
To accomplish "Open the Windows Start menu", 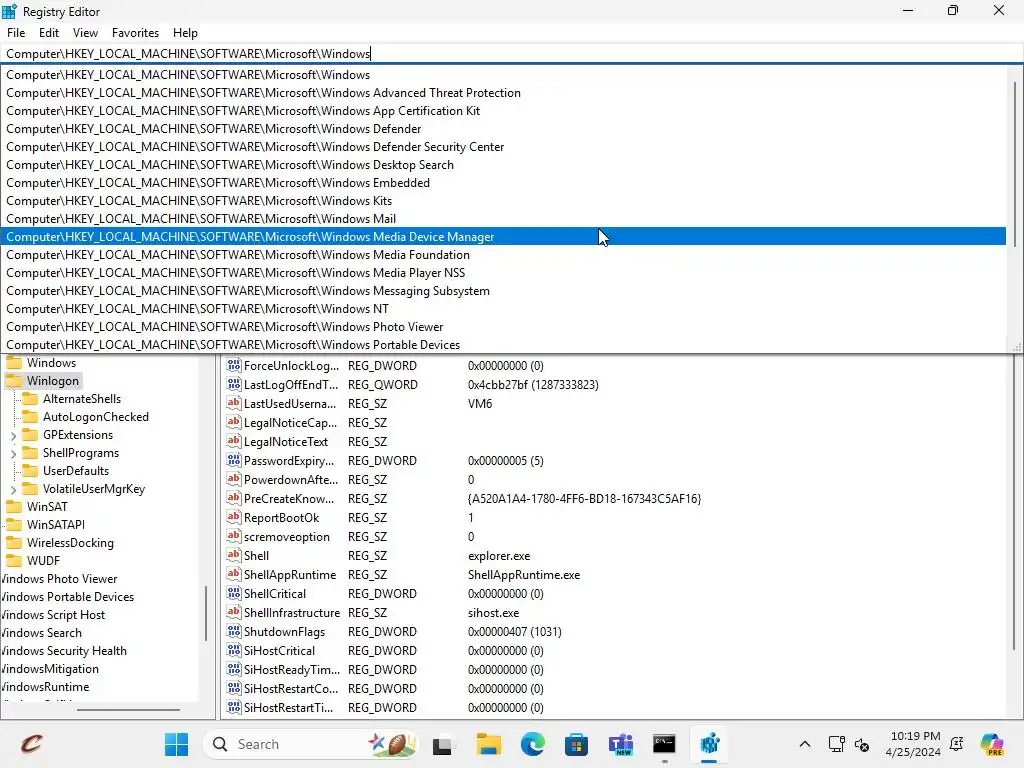I will pyautogui.click(x=176, y=744).
